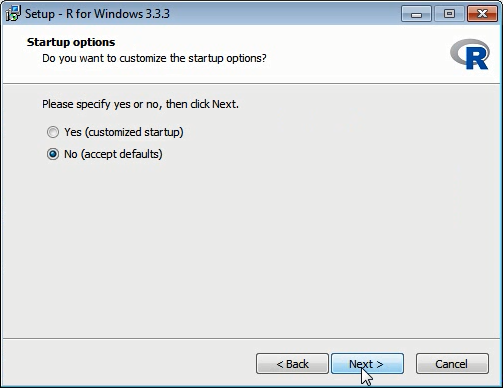Click the 'Startup options' heading

71,42
